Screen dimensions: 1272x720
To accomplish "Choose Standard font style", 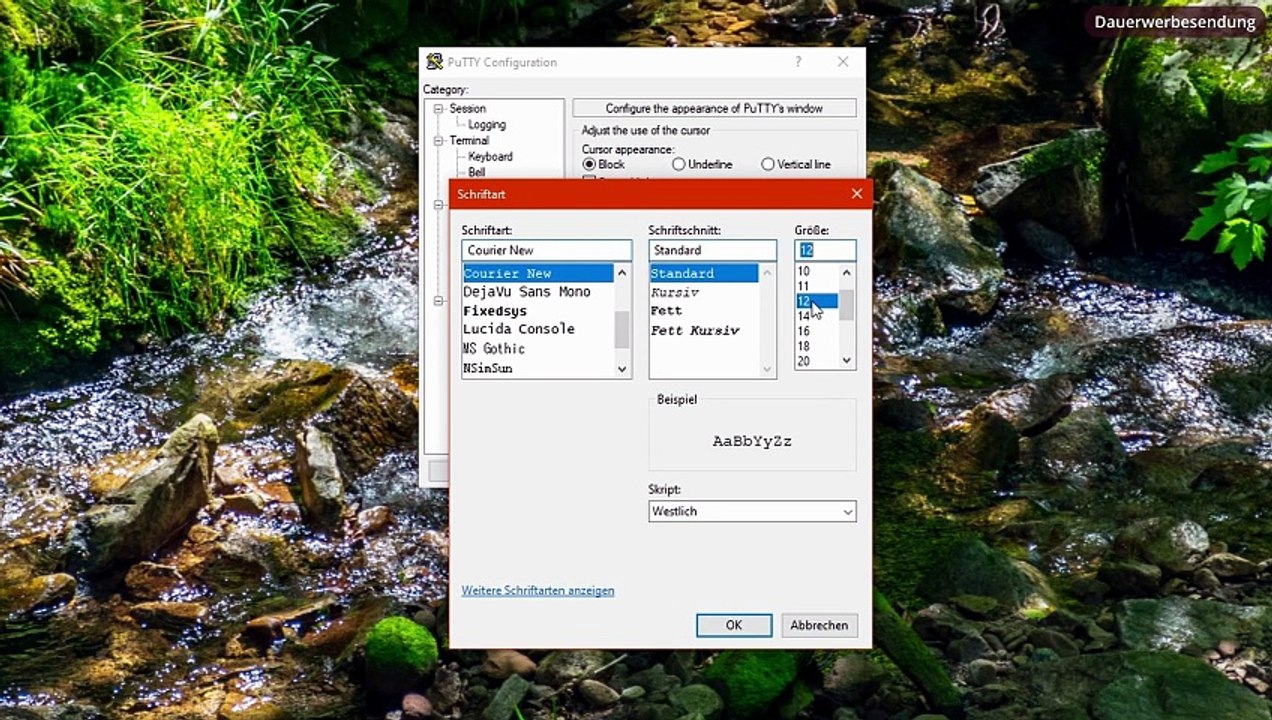I will pyautogui.click(x=704, y=273).
